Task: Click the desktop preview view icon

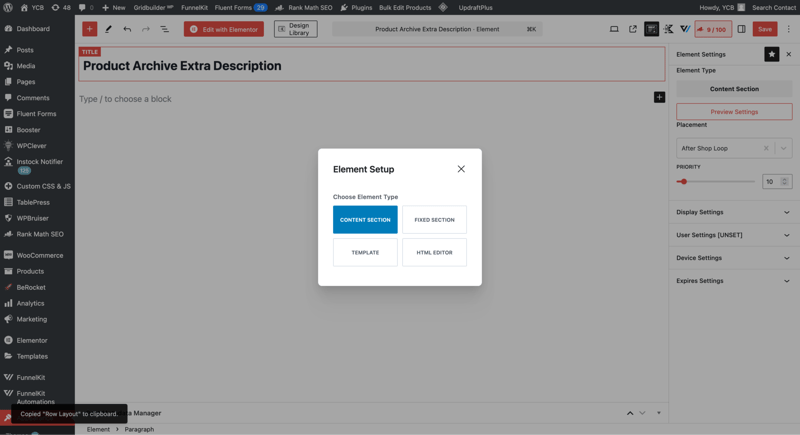Action: click(x=614, y=29)
